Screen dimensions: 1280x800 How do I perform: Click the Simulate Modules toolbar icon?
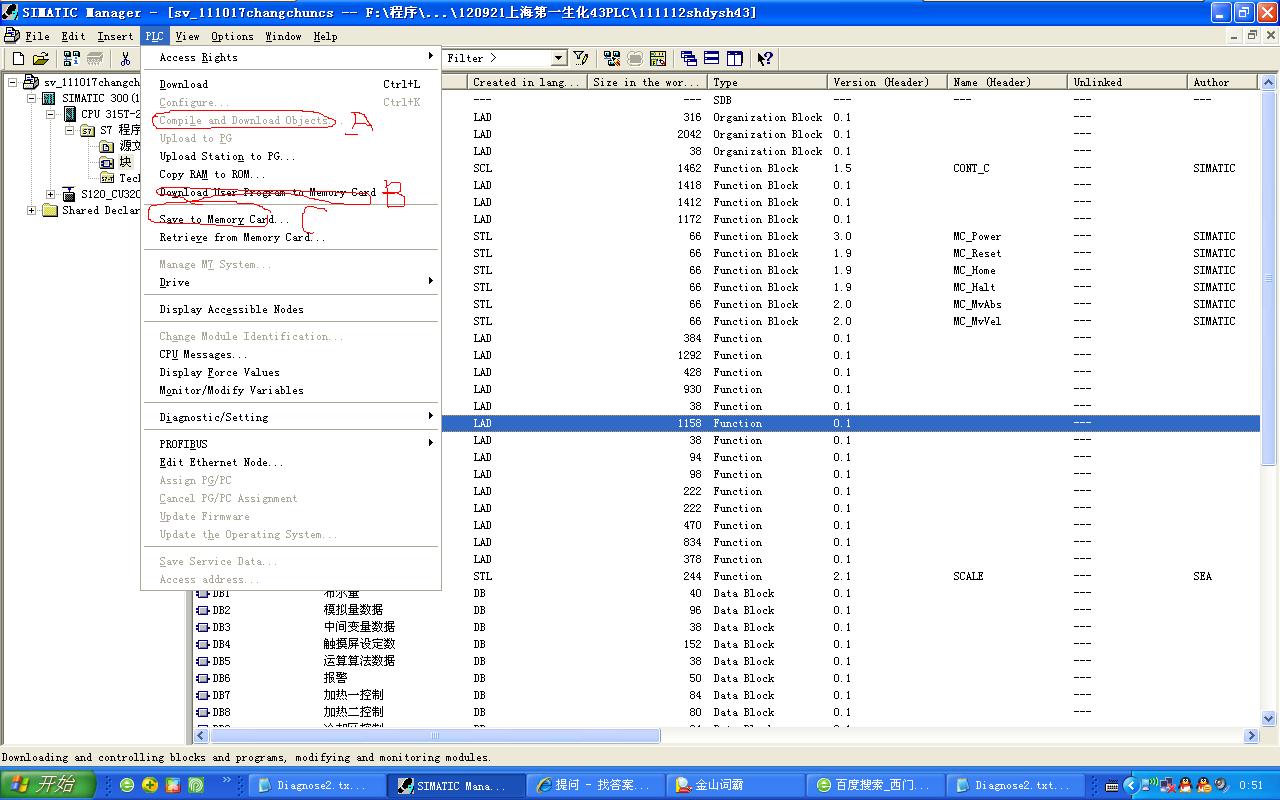[658, 59]
